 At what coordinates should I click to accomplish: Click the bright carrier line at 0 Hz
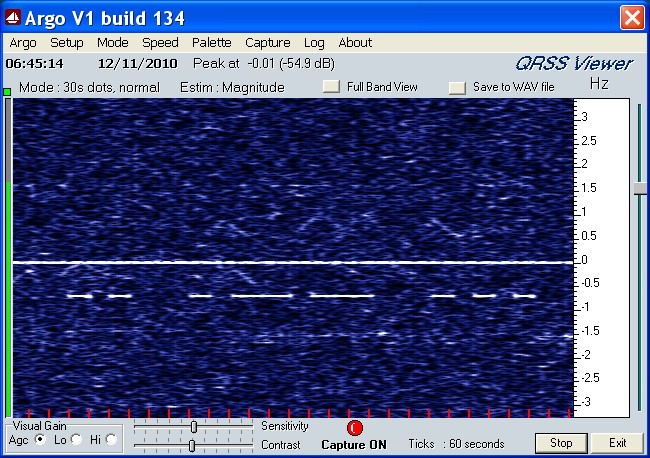293,262
